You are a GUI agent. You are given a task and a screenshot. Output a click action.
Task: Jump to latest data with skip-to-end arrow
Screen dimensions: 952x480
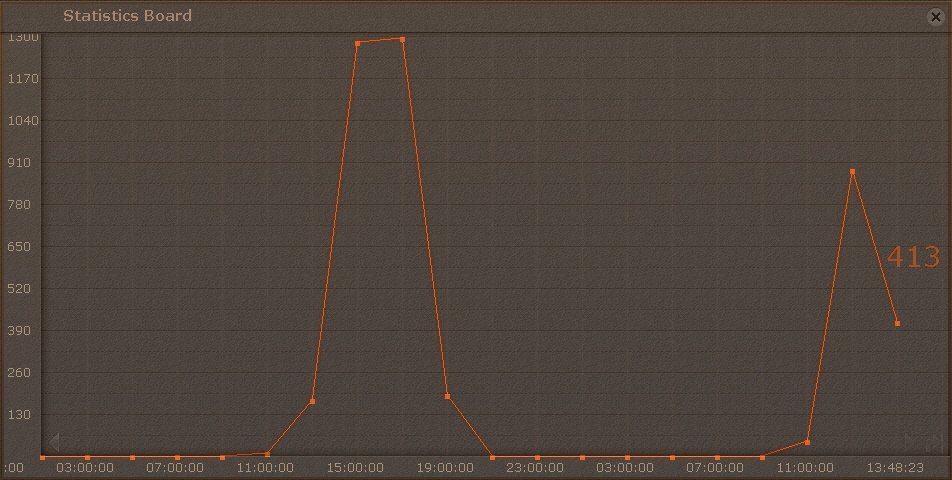pos(933,441)
